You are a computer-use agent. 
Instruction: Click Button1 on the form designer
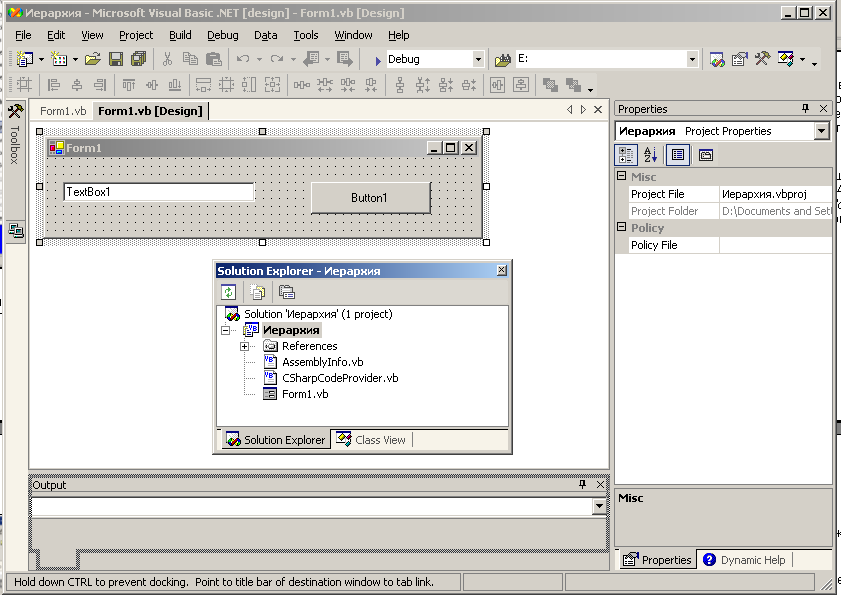tap(371, 198)
